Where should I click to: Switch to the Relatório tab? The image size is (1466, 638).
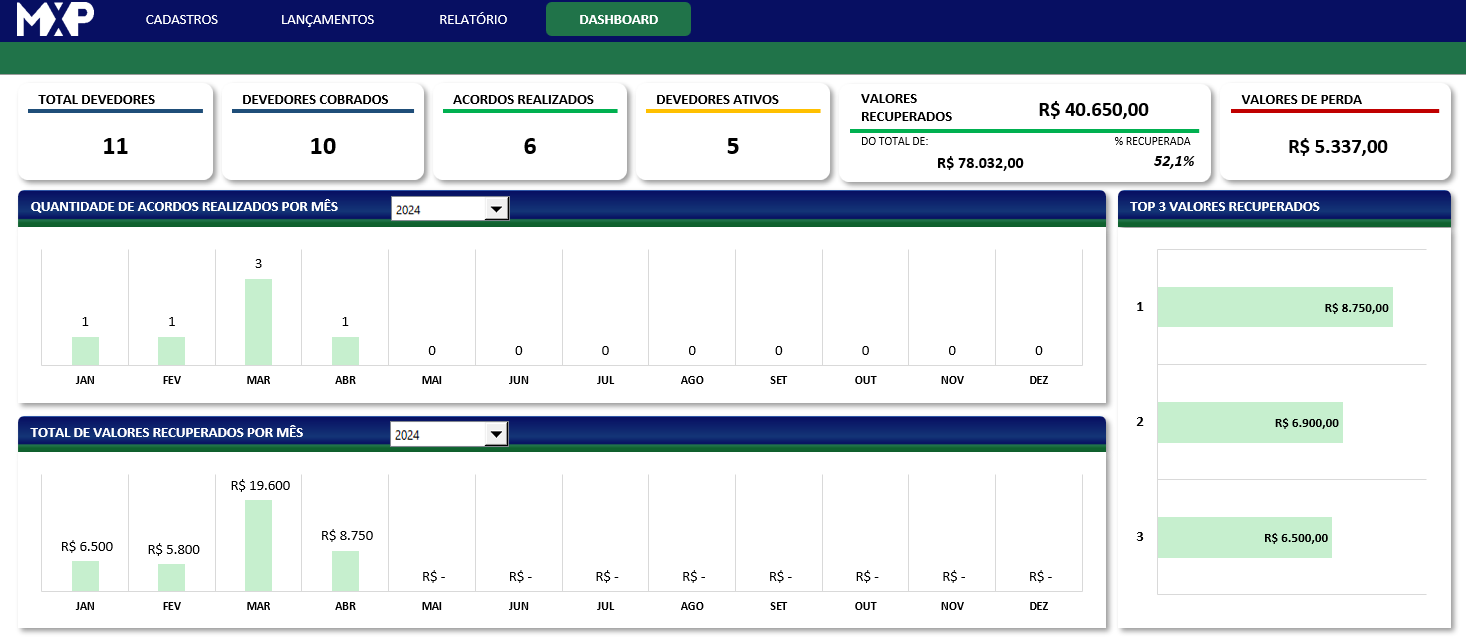pos(473,20)
